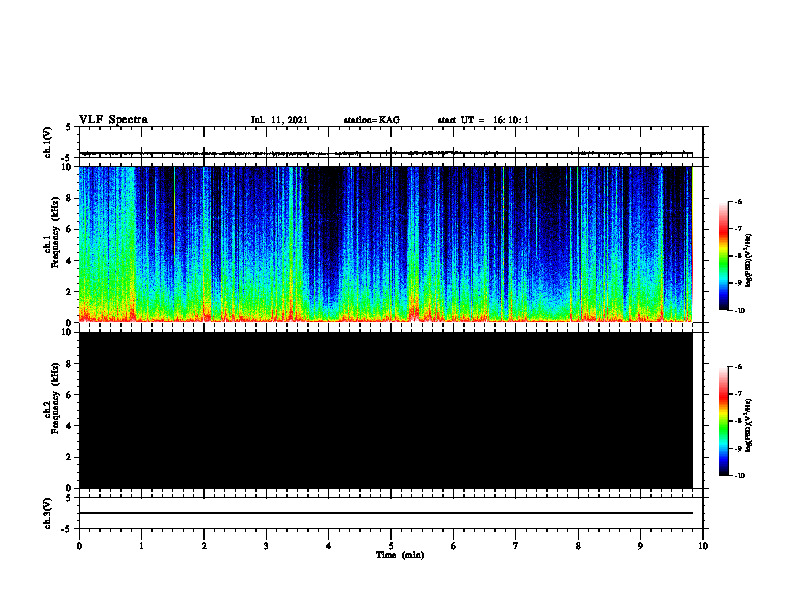Click time axis tick label "4"
The height and width of the screenshot is (612, 792).
[x=329, y=546]
